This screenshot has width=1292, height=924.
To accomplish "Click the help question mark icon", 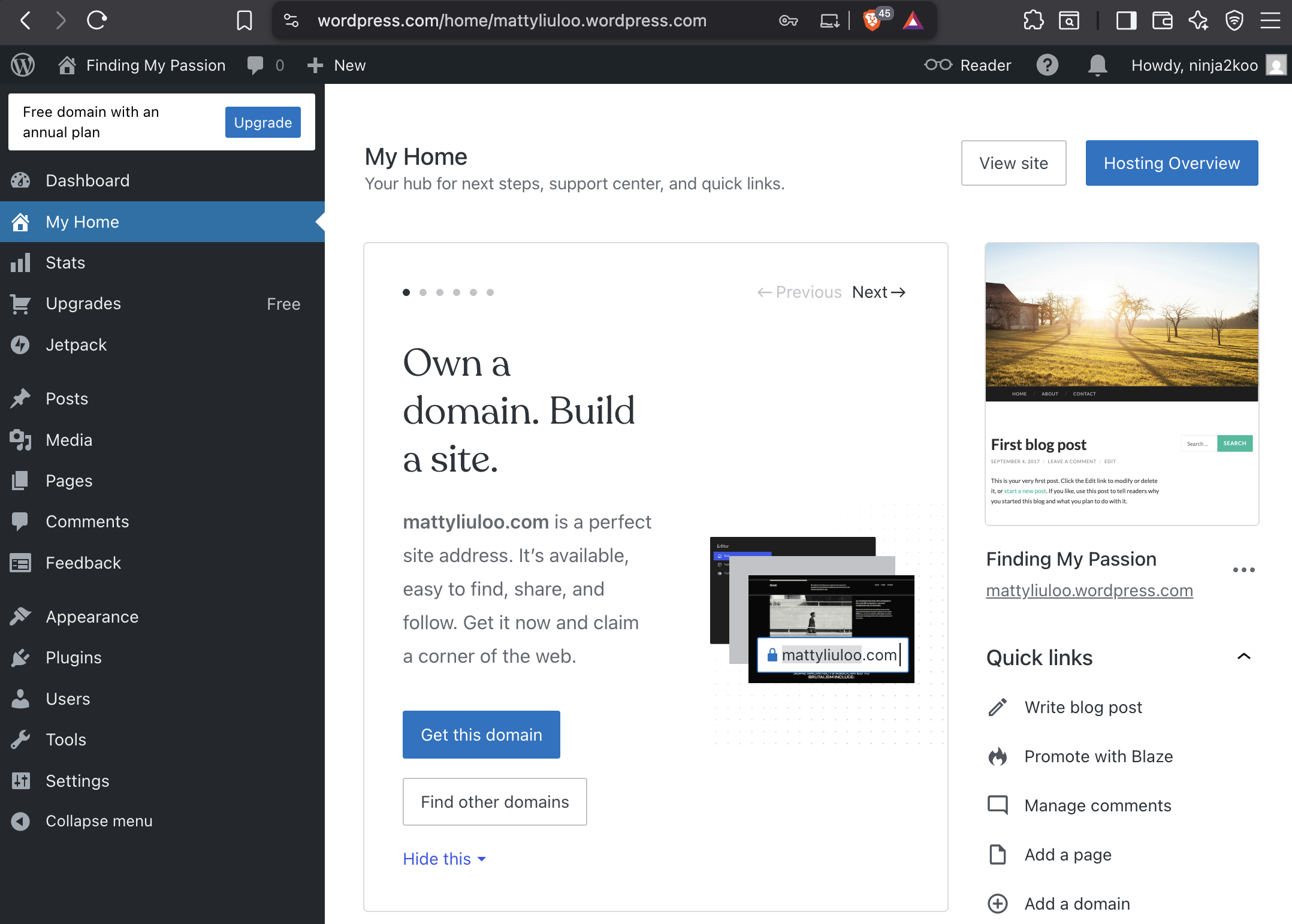I will (x=1048, y=65).
